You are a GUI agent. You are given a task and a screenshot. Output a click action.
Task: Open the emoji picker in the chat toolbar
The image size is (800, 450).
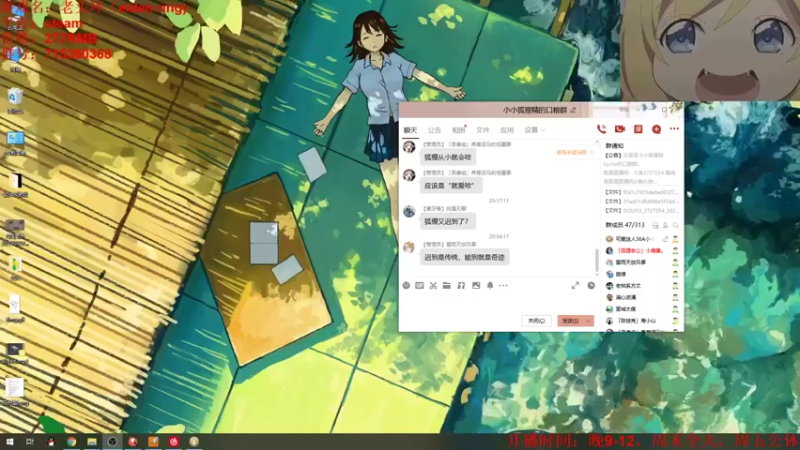coord(406,286)
